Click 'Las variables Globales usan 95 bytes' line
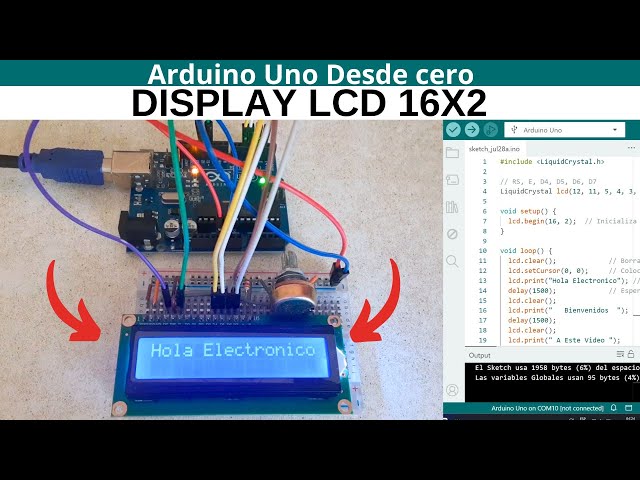The height and width of the screenshot is (480, 640). 557,378
